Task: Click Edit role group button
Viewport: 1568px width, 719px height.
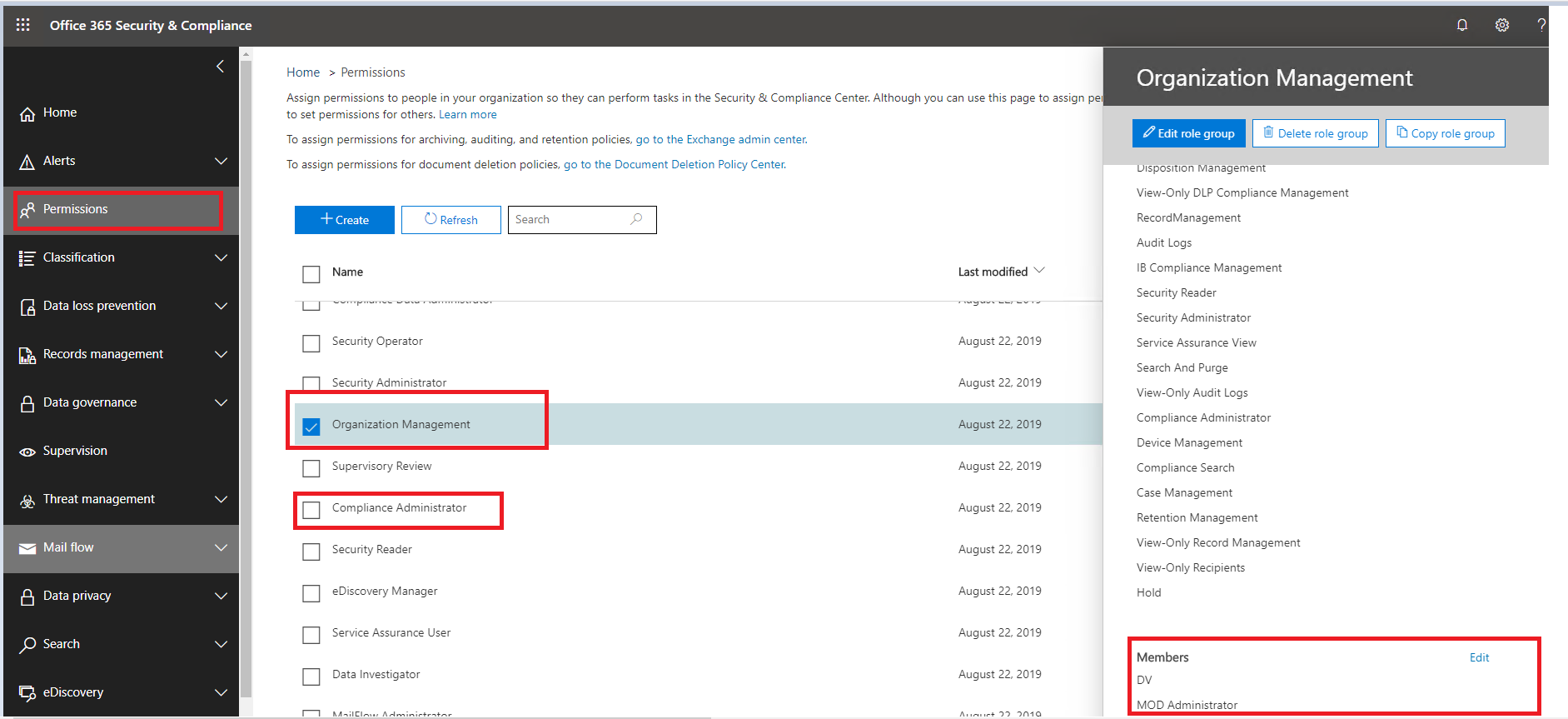Action: click(x=1189, y=133)
